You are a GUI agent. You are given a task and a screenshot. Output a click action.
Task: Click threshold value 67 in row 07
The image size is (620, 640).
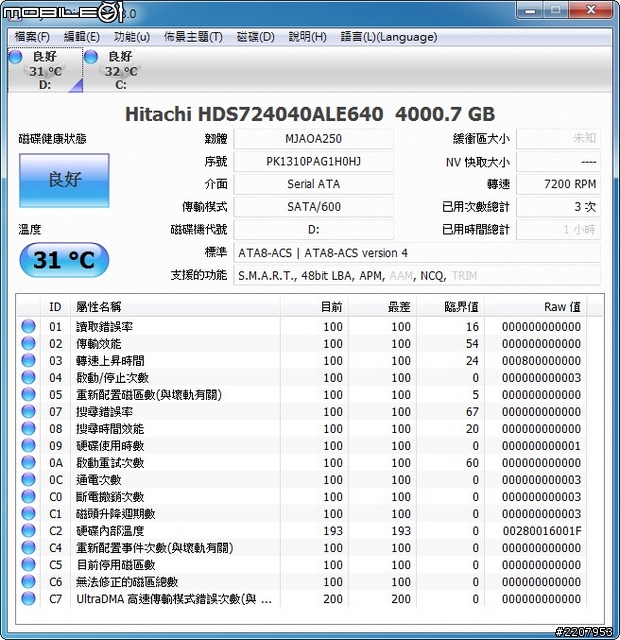472,412
